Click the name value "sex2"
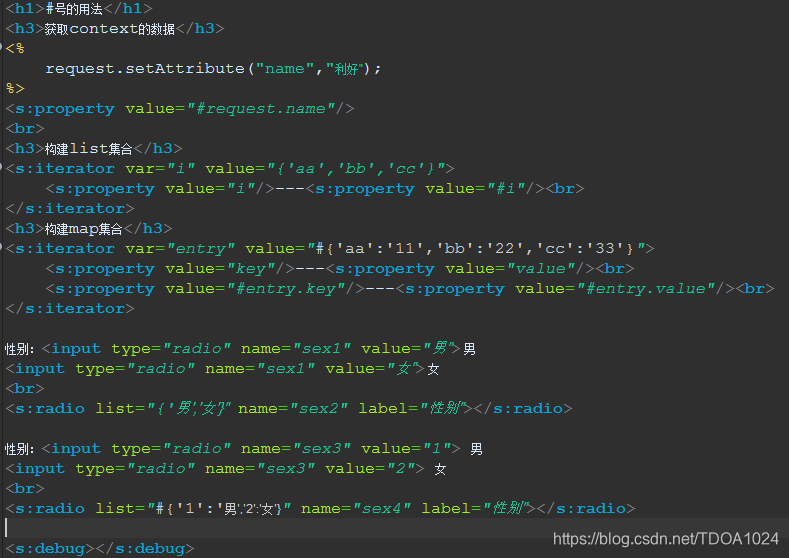 [319, 408]
